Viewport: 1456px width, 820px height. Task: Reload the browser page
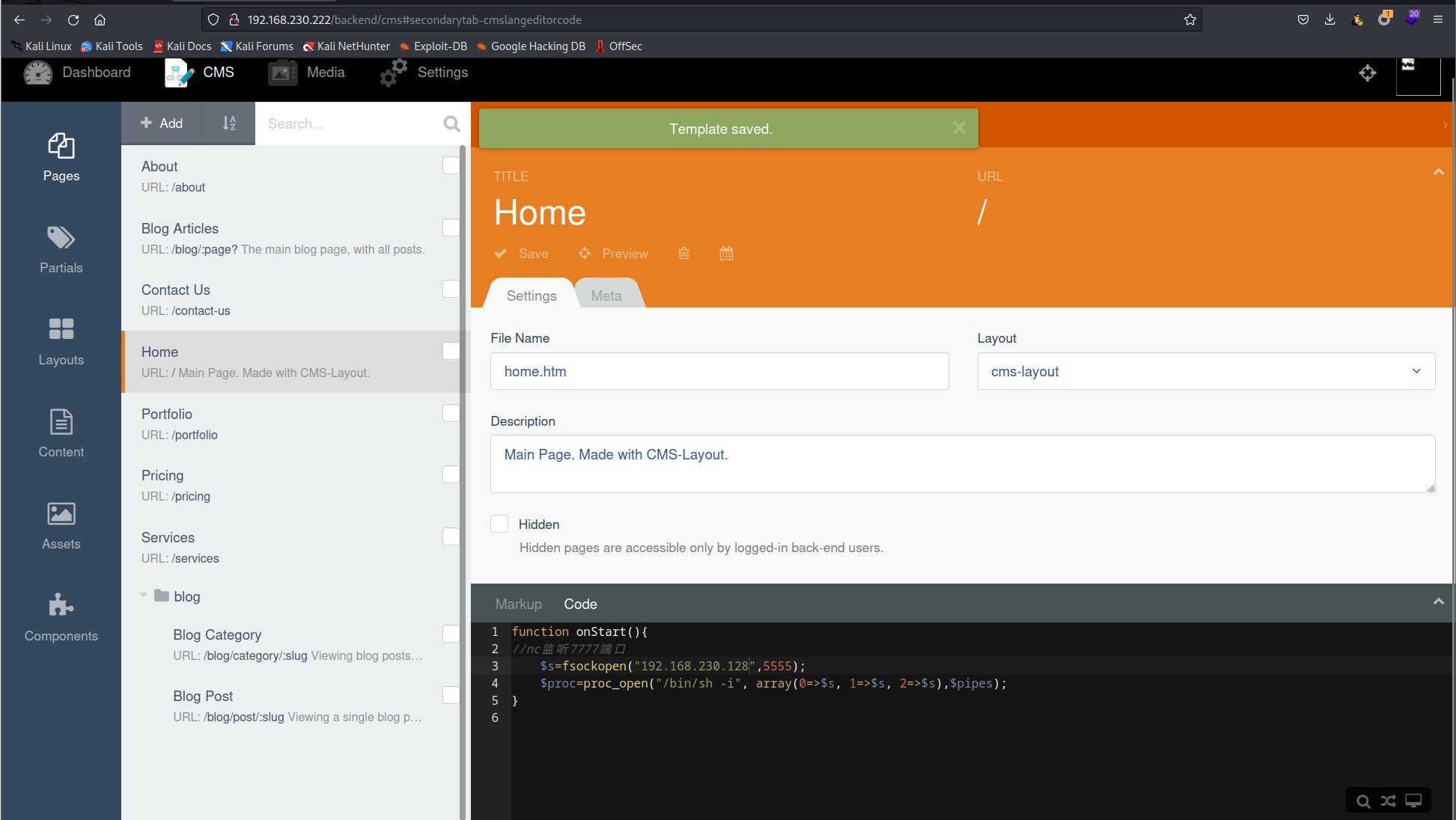tap(73, 19)
